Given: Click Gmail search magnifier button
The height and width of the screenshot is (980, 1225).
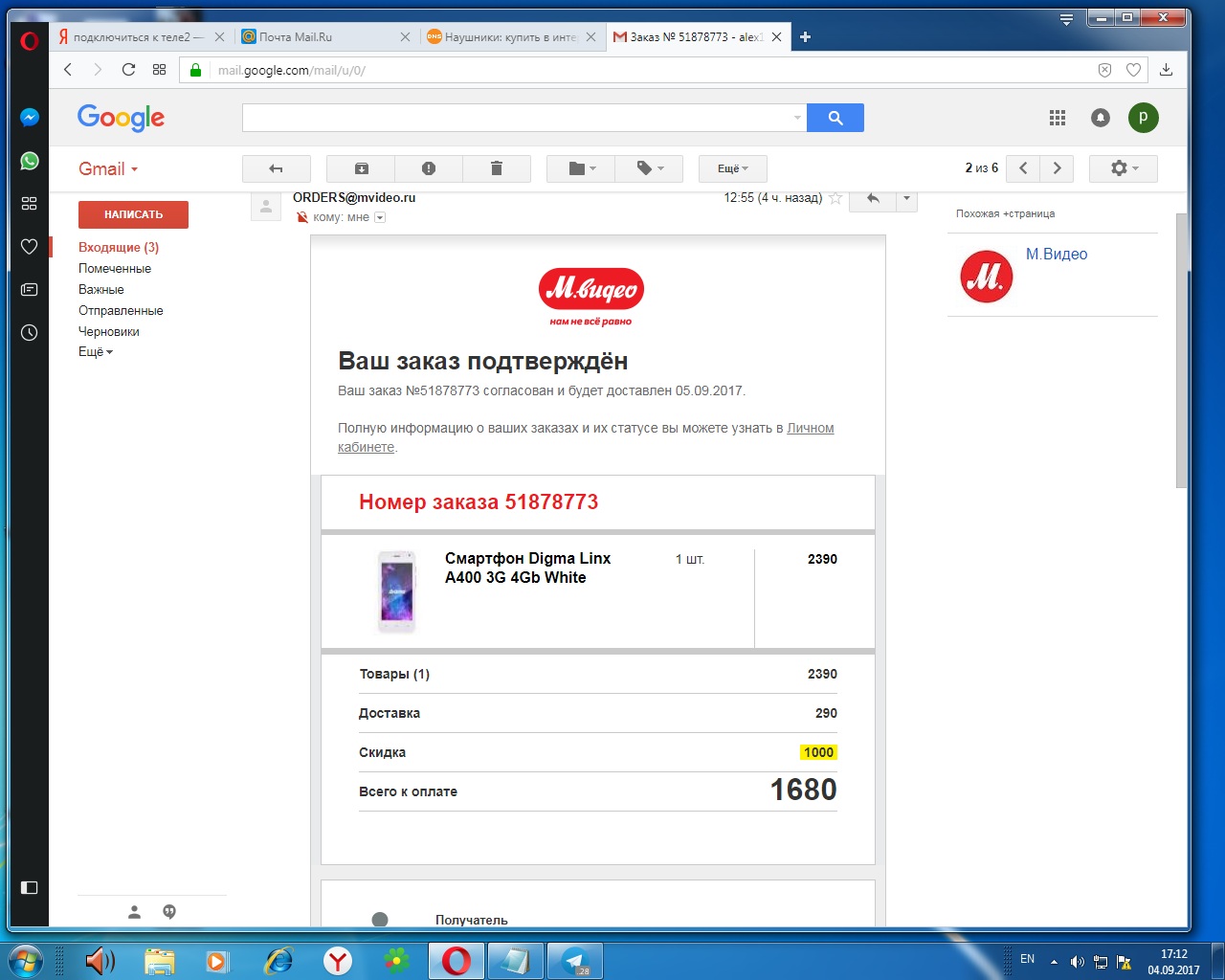Looking at the screenshot, I should point(835,118).
